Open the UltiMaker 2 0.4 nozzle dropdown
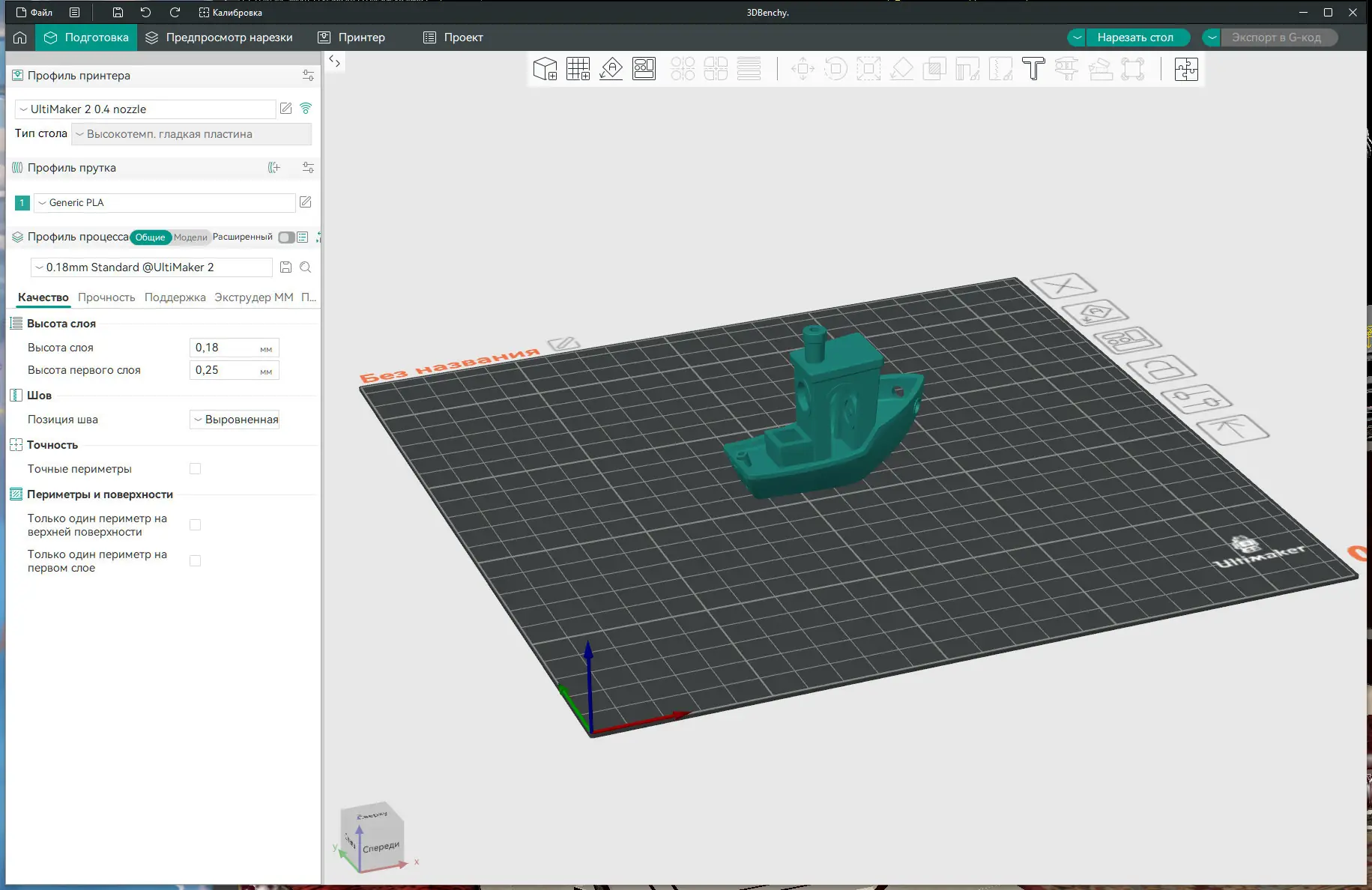The height and width of the screenshot is (890, 1372). (x=145, y=109)
